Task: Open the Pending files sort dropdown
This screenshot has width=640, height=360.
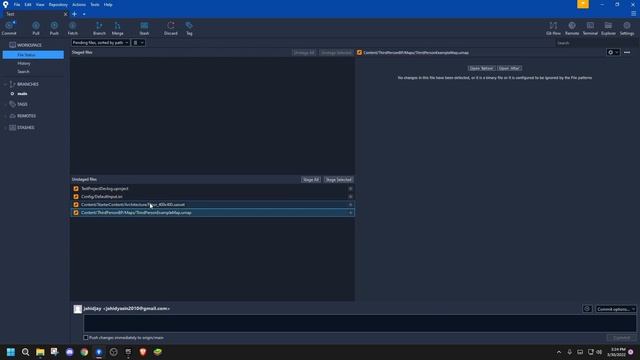Action: [x=100, y=42]
